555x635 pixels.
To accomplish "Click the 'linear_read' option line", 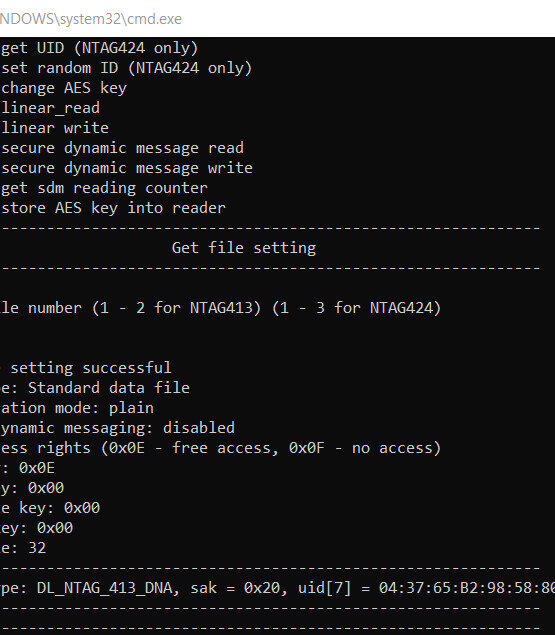I will (x=50, y=108).
